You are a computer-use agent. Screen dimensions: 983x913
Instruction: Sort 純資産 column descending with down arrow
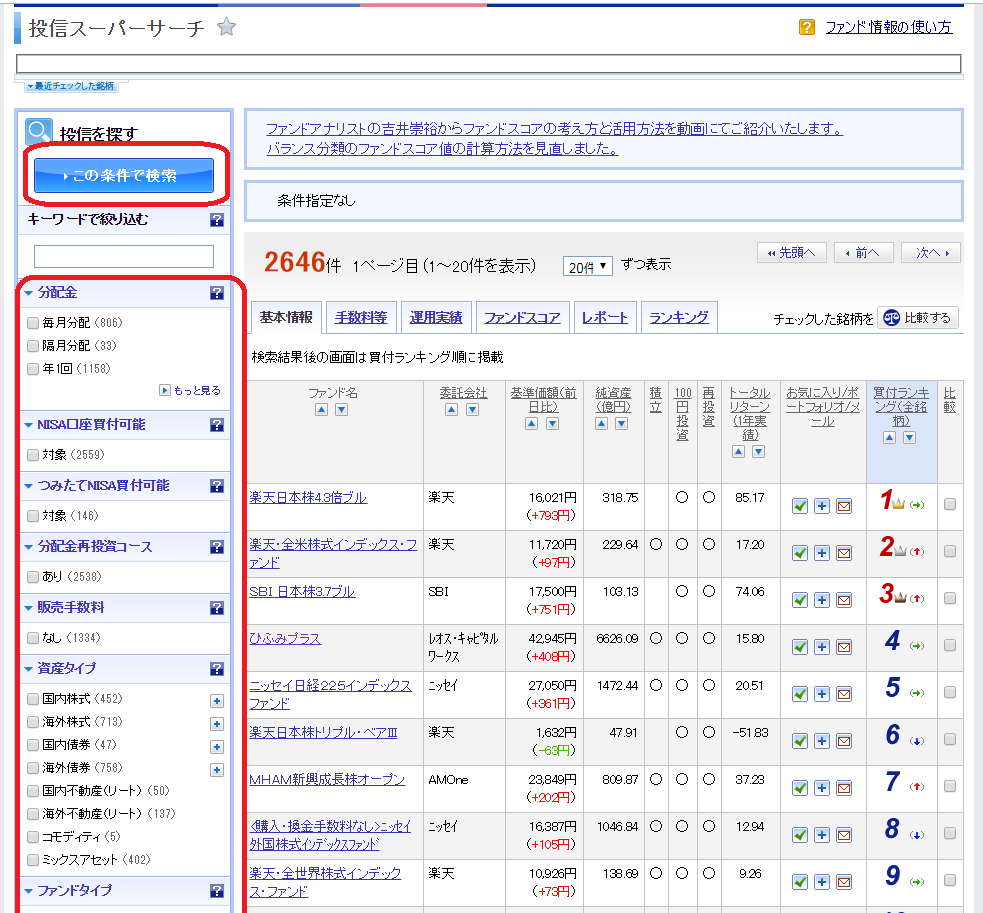(620, 424)
